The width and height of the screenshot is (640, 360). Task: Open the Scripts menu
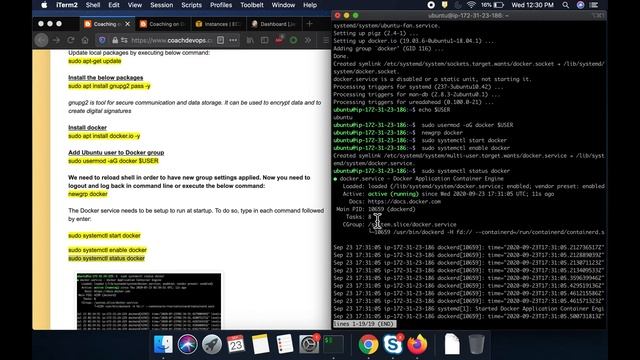pyautogui.click(x=191, y=5)
